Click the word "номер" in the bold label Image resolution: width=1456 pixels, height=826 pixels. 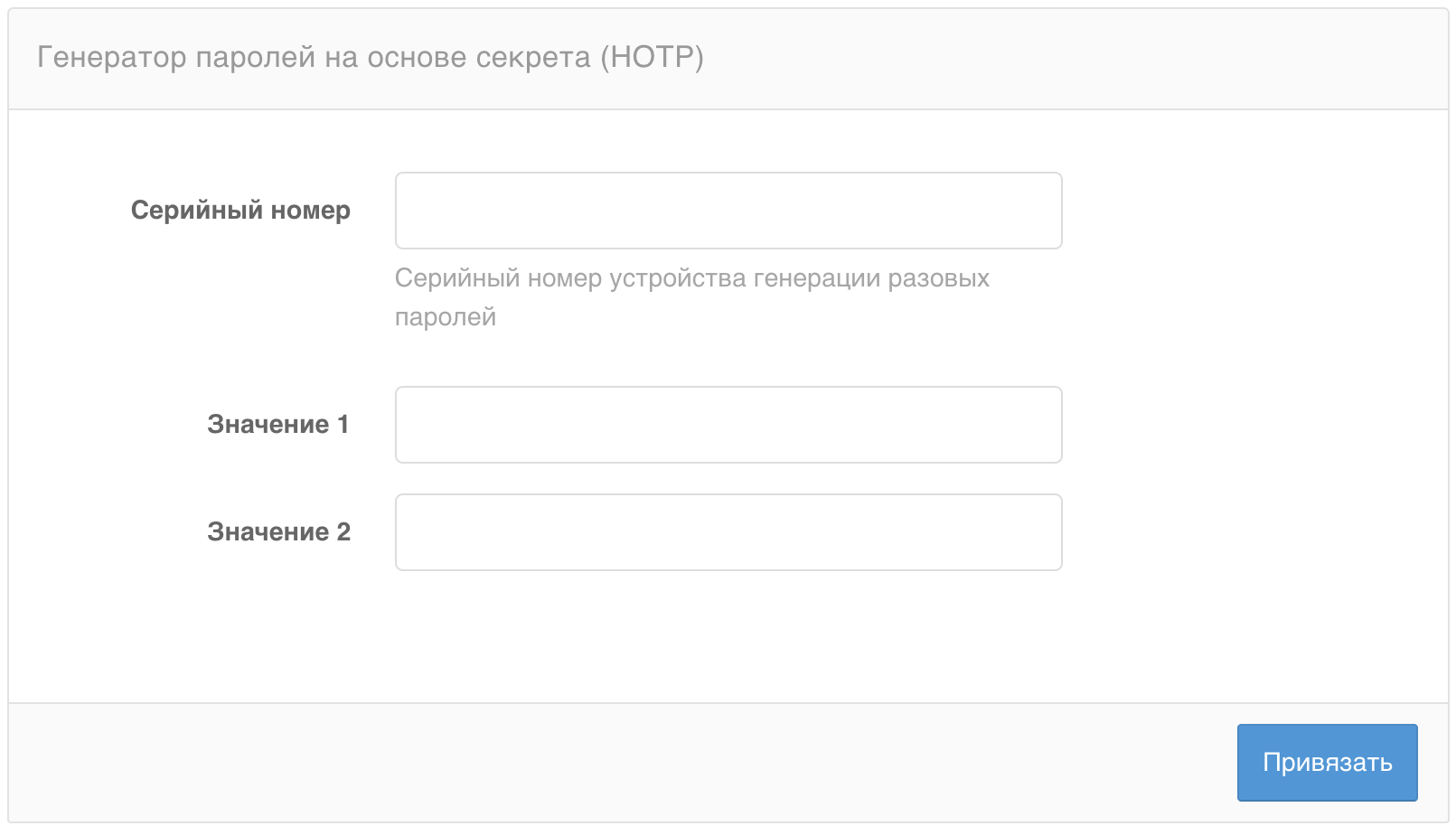pyautogui.click(x=310, y=211)
